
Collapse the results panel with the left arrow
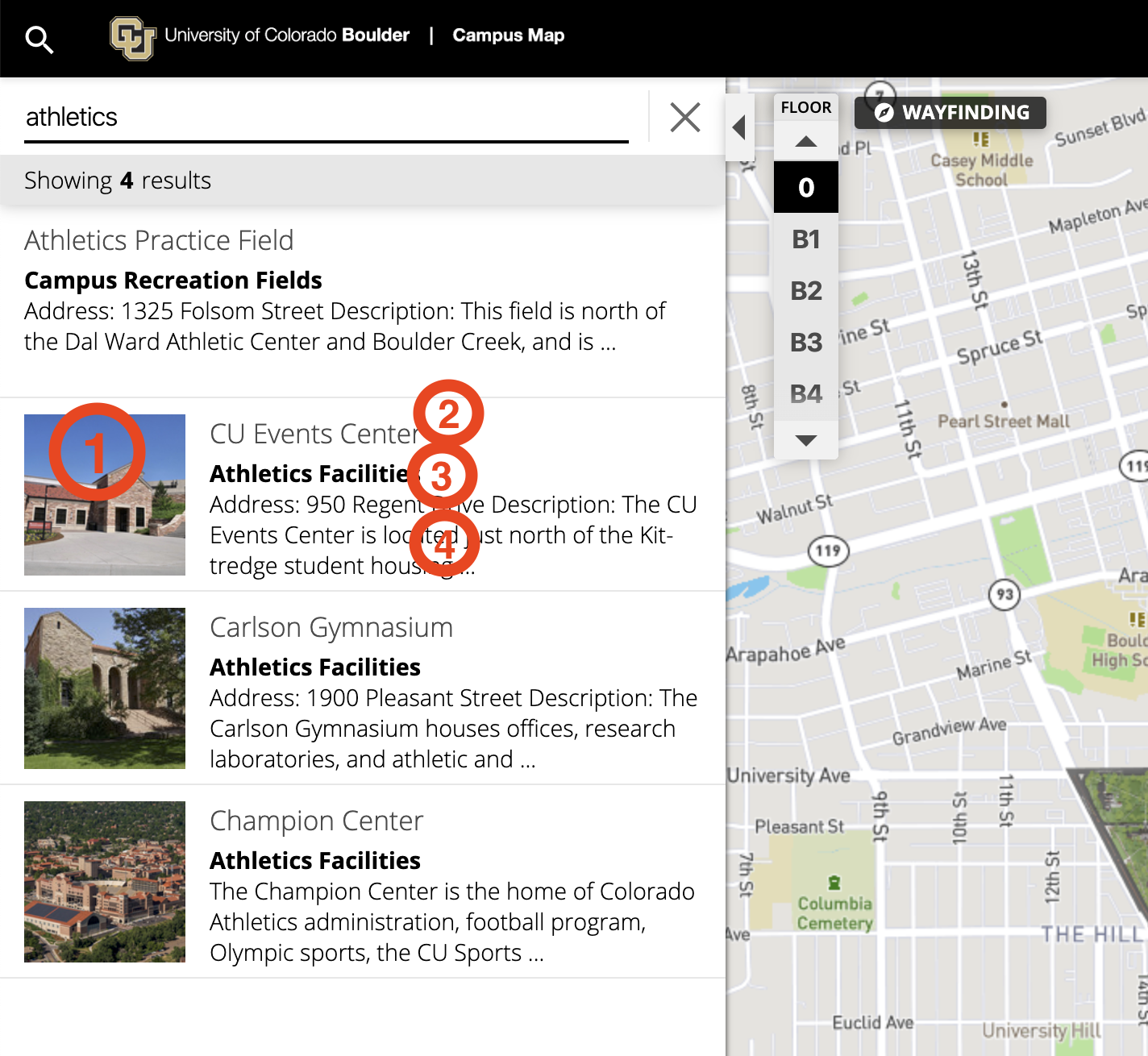[x=739, y=127]
